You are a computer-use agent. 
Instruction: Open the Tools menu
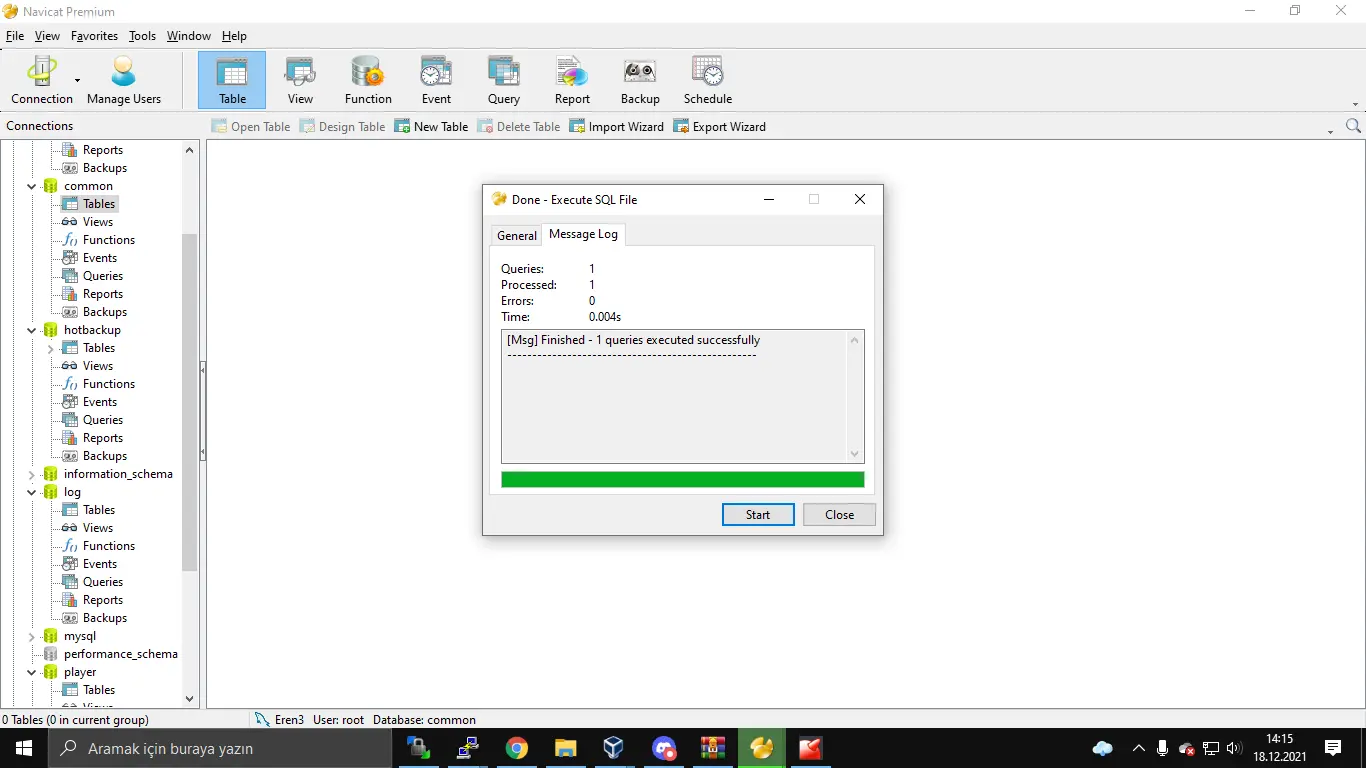[x=142, y=36]
